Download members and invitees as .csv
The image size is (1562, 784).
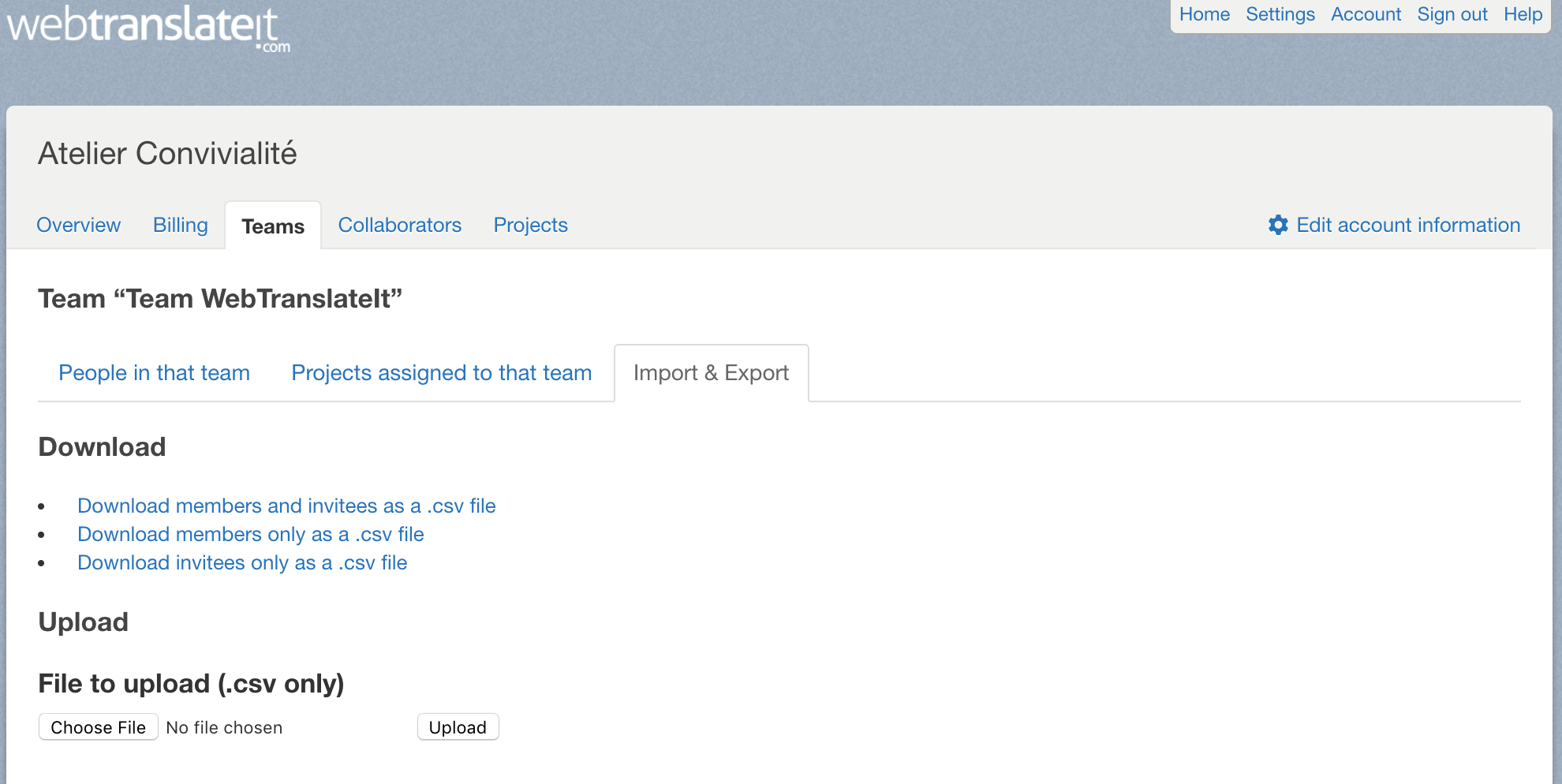click(x=286, y=506)
